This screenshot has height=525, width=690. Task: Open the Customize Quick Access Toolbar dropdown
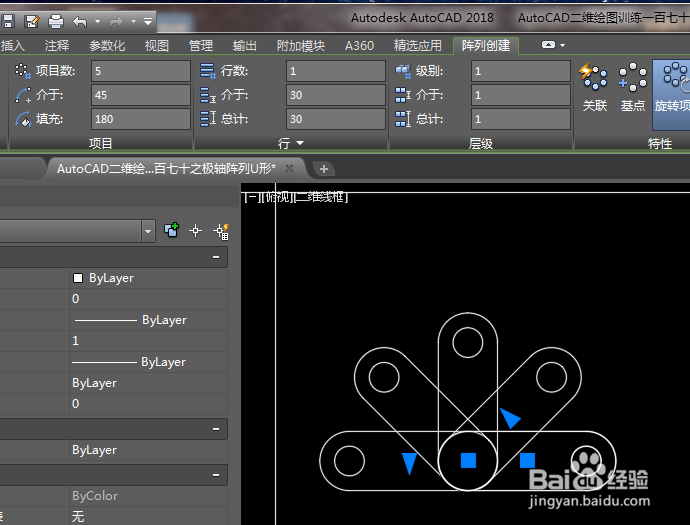[148, 21]
